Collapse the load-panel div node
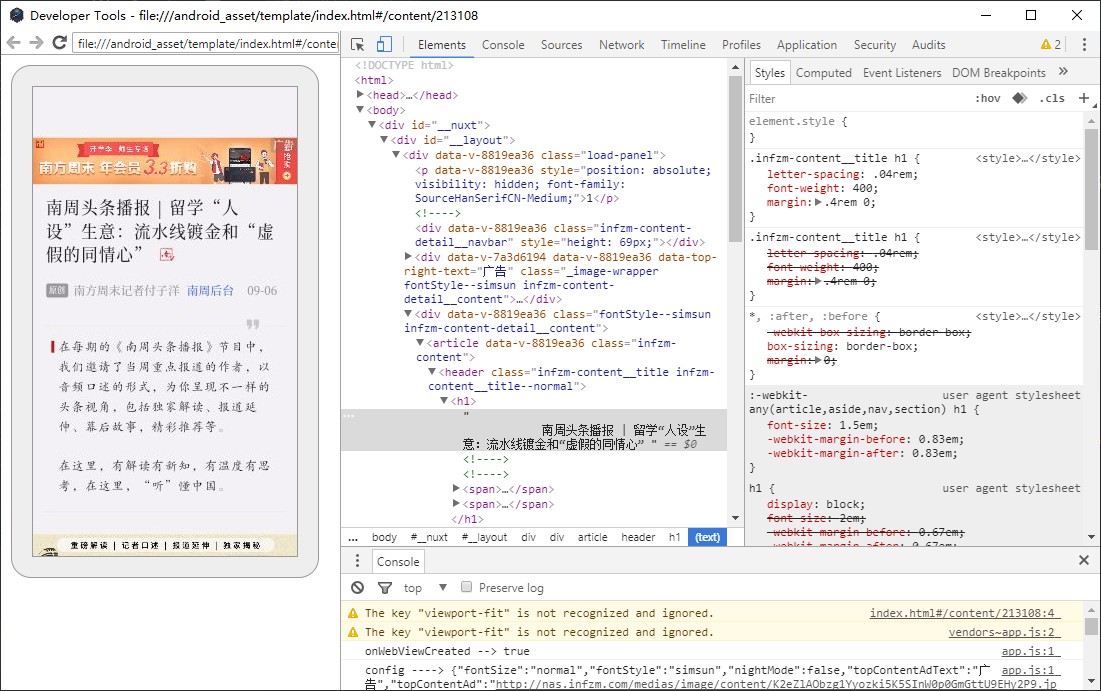The image size is (1101, 691). (x=396, y=154)
